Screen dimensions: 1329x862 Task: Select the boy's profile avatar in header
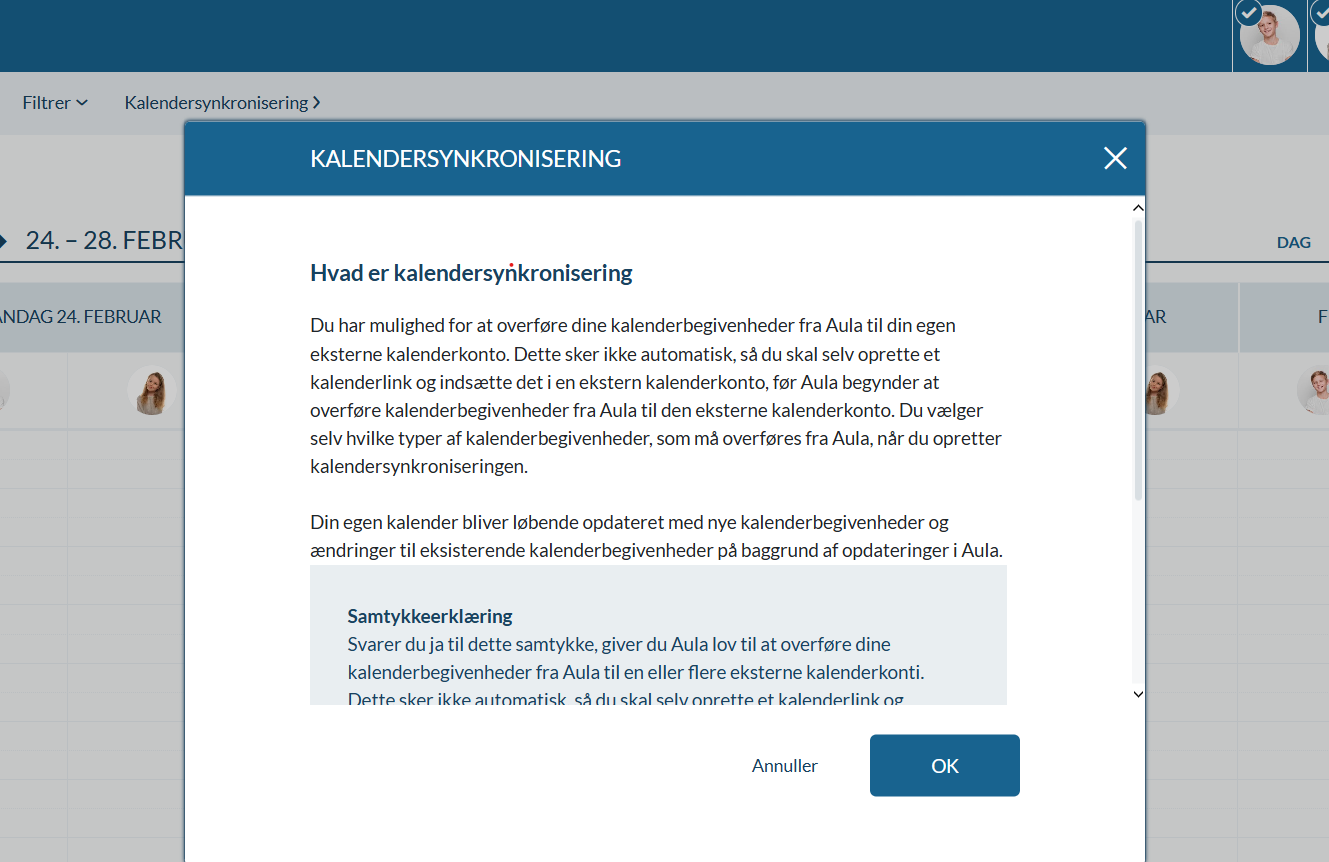point(1270,37)
